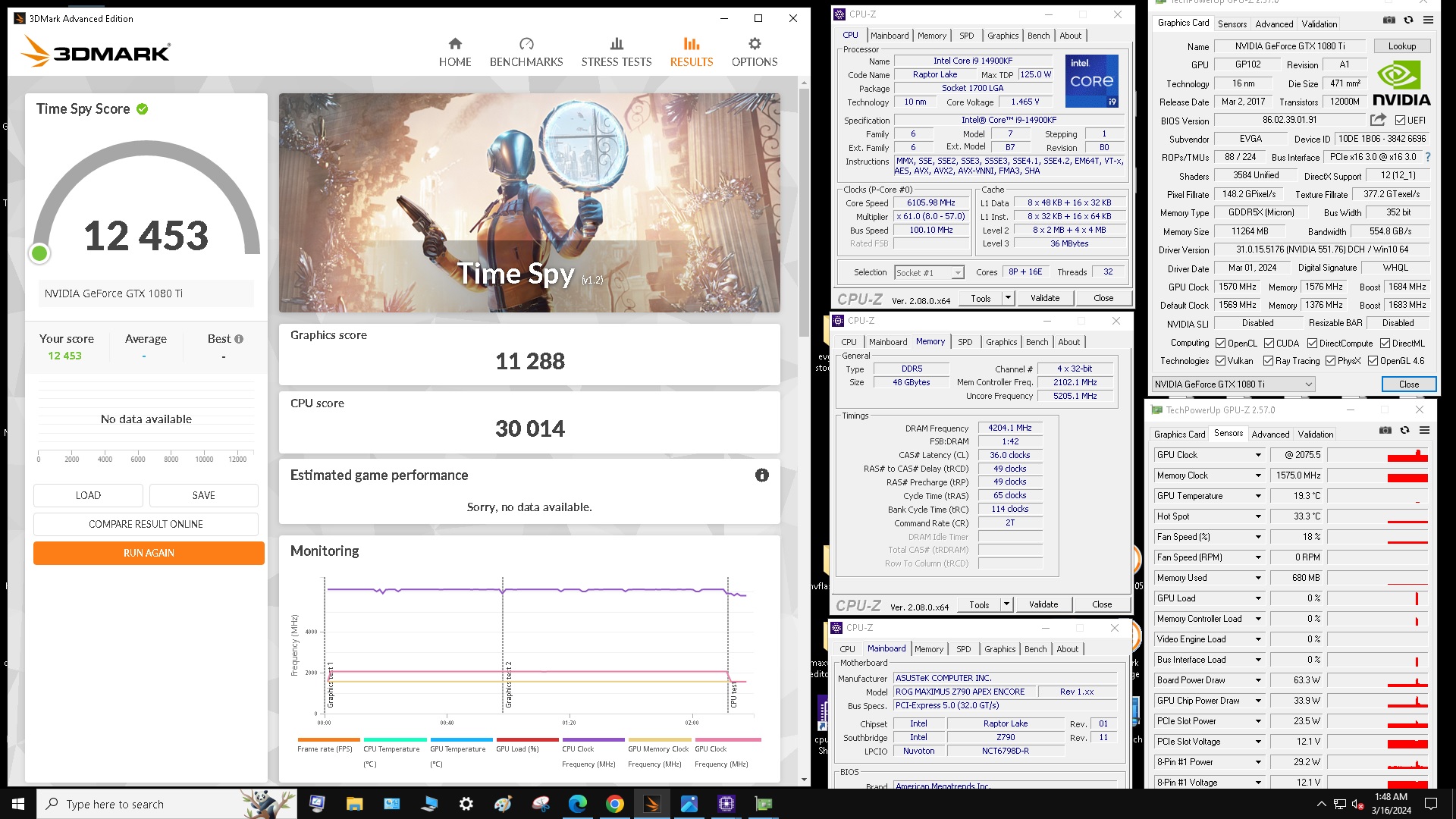The image size is (1456, 819).
Task: Click the Time Spy artwork thumbnail
Action: 529,202
